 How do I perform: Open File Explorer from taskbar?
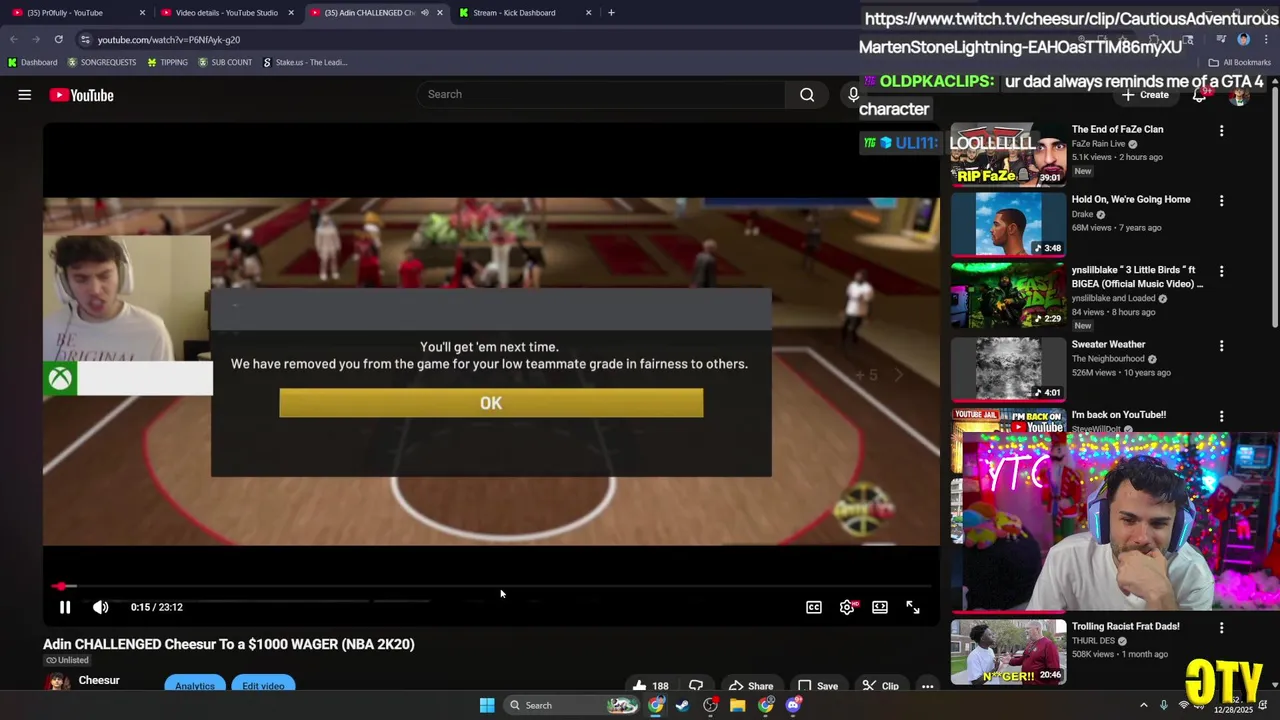pyautogui.click(x=738, y=705)
